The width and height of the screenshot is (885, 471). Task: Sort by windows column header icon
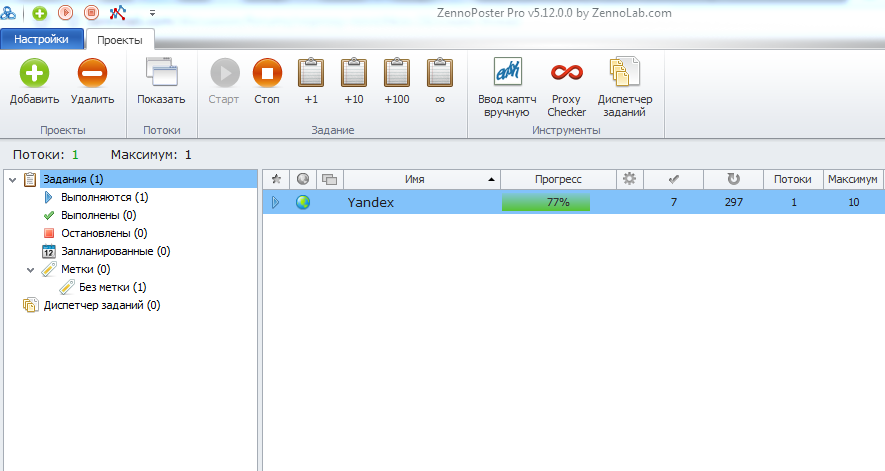coord(330,180)
